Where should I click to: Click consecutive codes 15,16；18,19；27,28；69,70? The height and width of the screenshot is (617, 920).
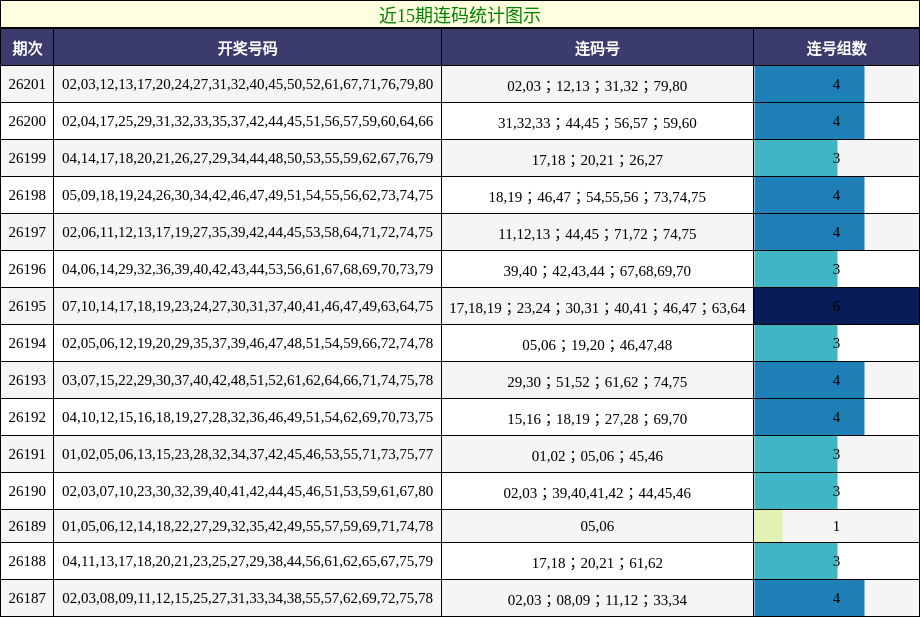(x=597, y=419)
